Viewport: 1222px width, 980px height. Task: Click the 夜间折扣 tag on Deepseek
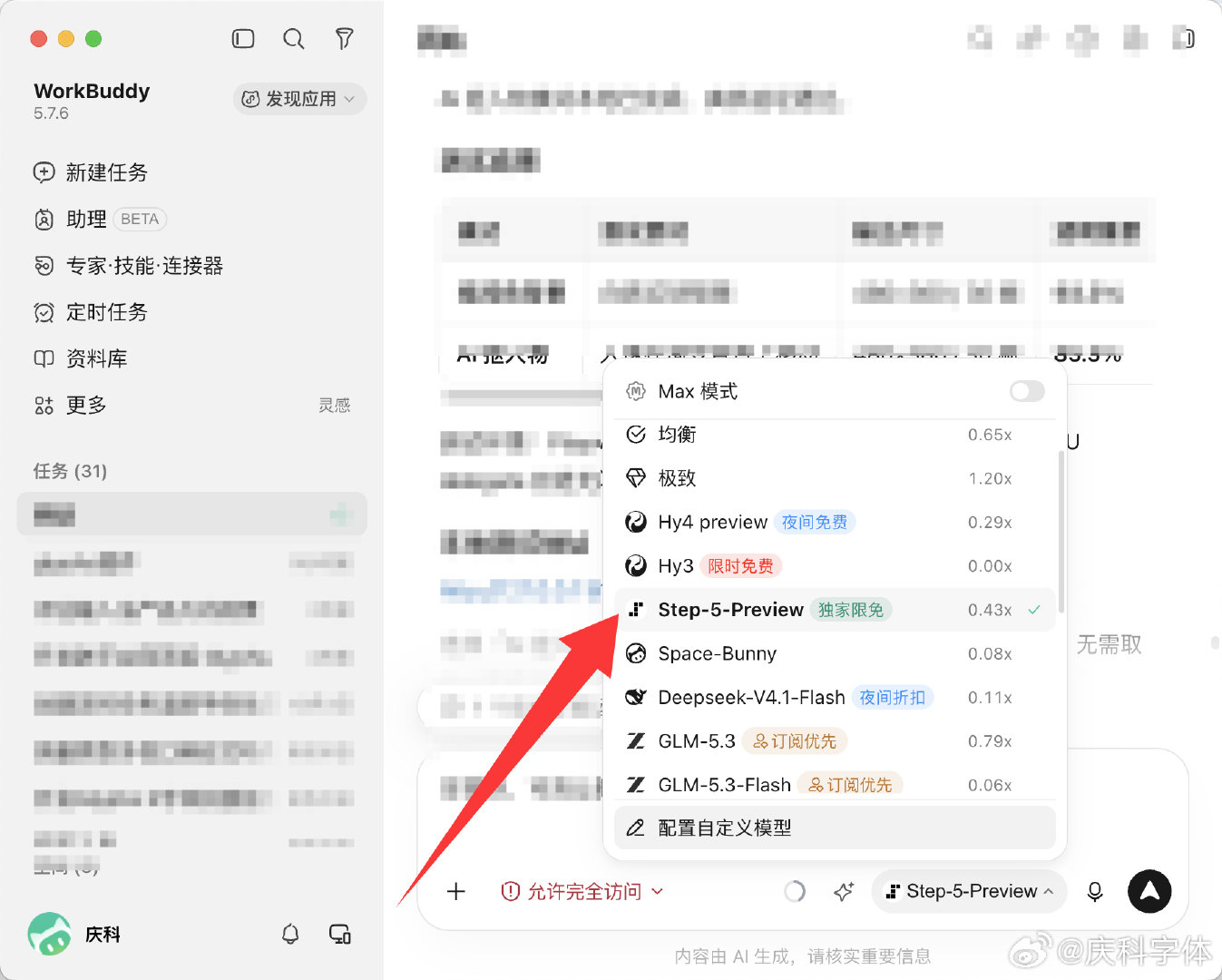click(893, 697)
